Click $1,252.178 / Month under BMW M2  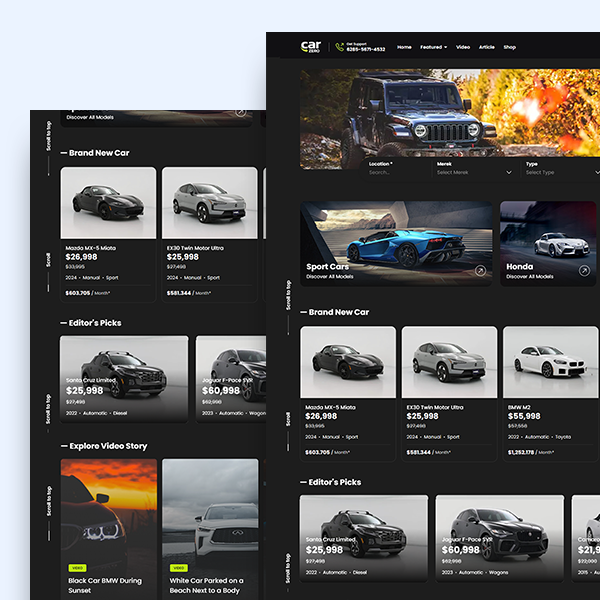point(531,452)
